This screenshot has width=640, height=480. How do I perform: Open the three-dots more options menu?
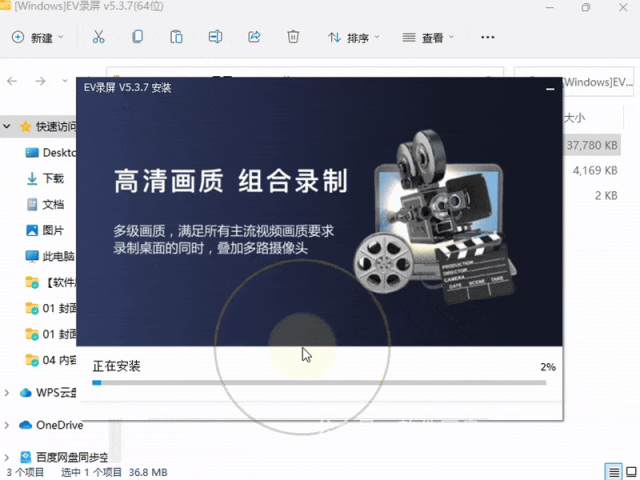pyautogui.click(x=487, y=37)
